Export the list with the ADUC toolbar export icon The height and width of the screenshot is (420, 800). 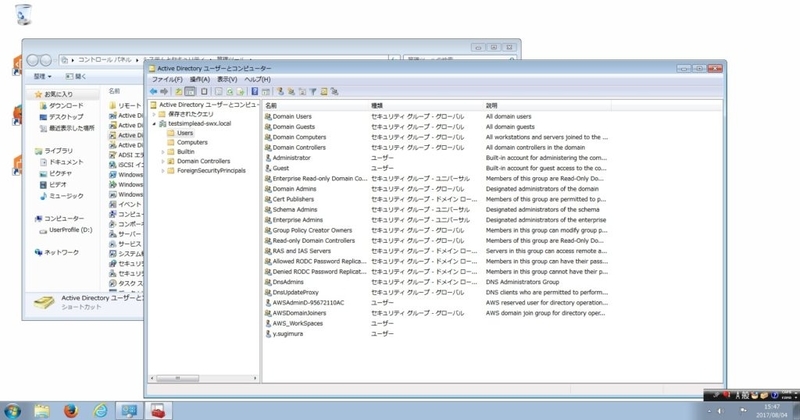tap(240, 92)
